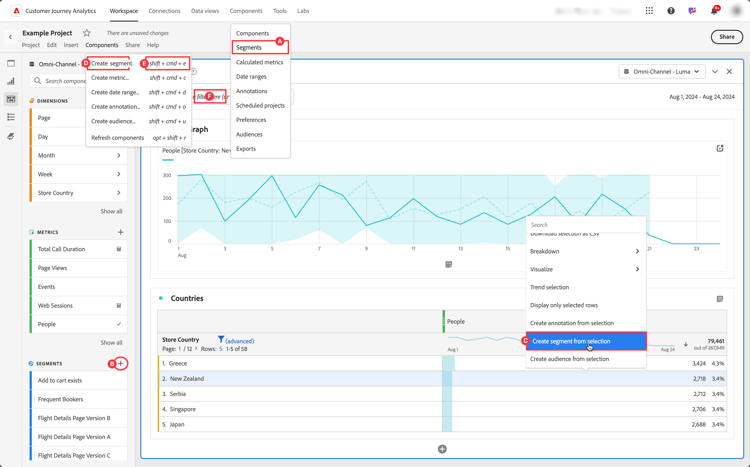
Task: Open Tools in top navigation
Action: (280, 11)
